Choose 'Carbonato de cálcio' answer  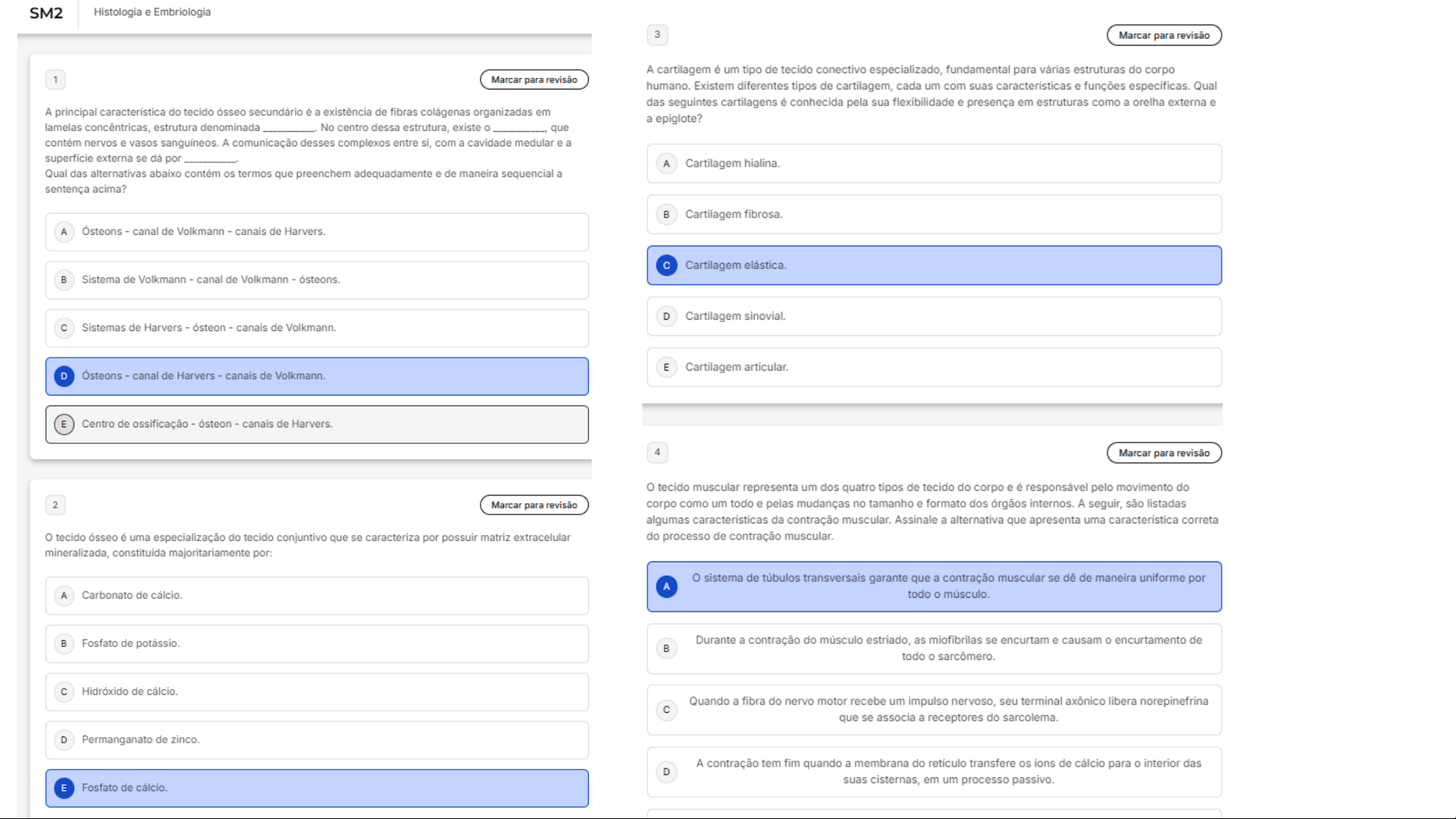(x=317, y=595)
